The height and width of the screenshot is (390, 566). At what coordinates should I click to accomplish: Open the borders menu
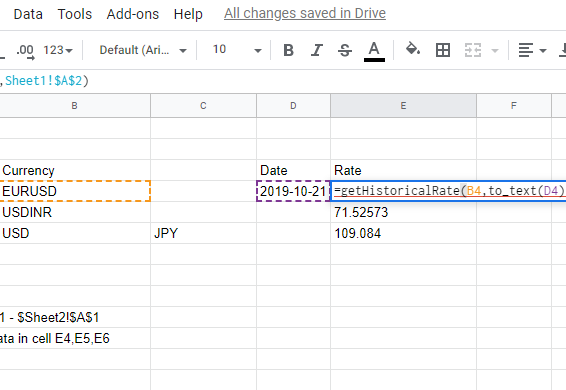[x=443, y=50]
